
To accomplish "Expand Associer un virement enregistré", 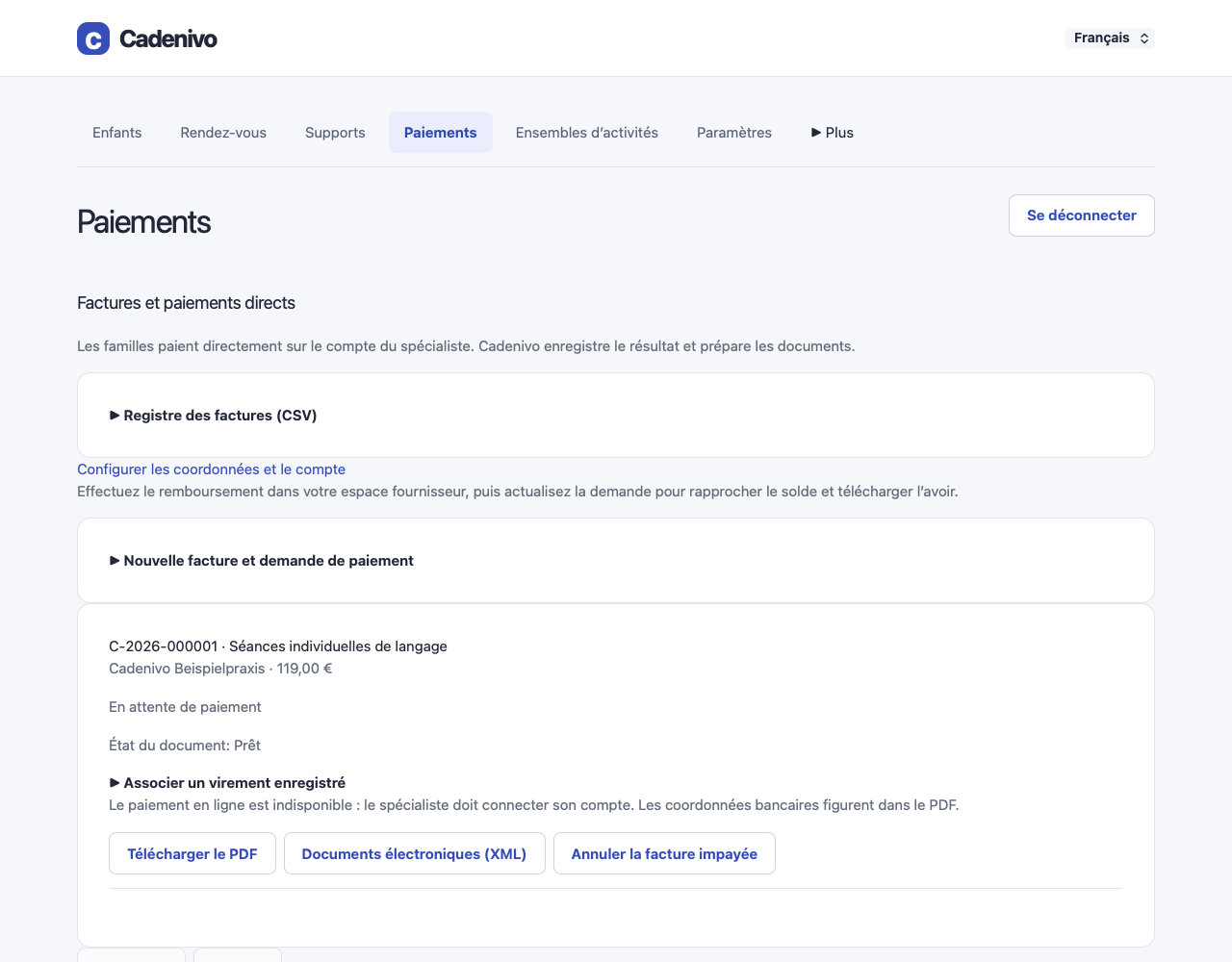I will pyautogui.click(x=227, y=783).
